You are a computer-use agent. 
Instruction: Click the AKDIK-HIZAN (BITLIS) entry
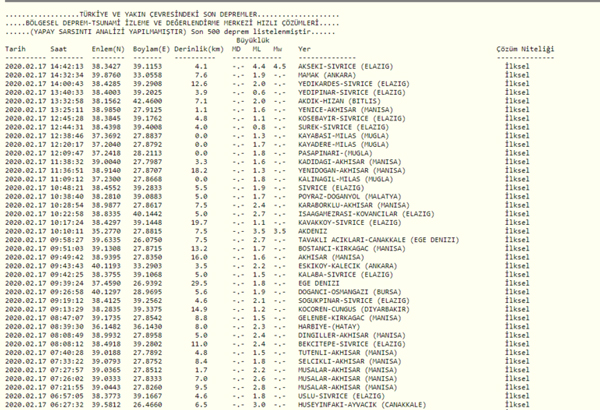[x=339, y=101]
